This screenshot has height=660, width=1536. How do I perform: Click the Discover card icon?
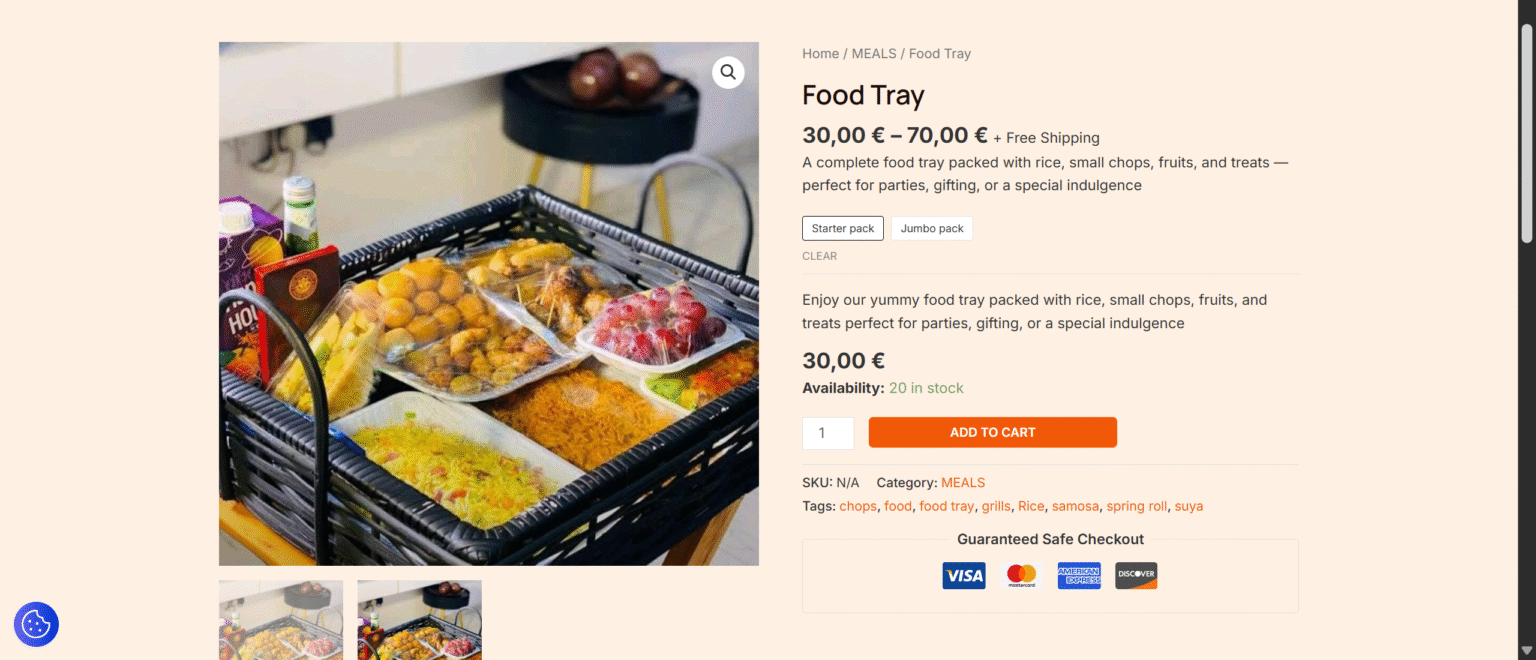pos(1136,575)
